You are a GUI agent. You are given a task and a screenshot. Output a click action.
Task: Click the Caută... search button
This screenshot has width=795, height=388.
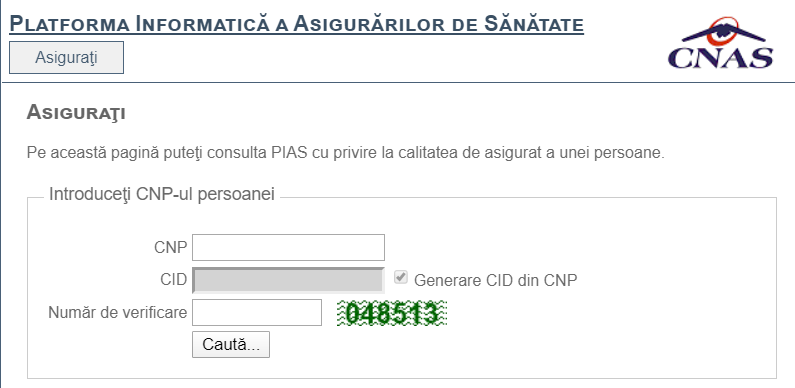pos(231,344)
